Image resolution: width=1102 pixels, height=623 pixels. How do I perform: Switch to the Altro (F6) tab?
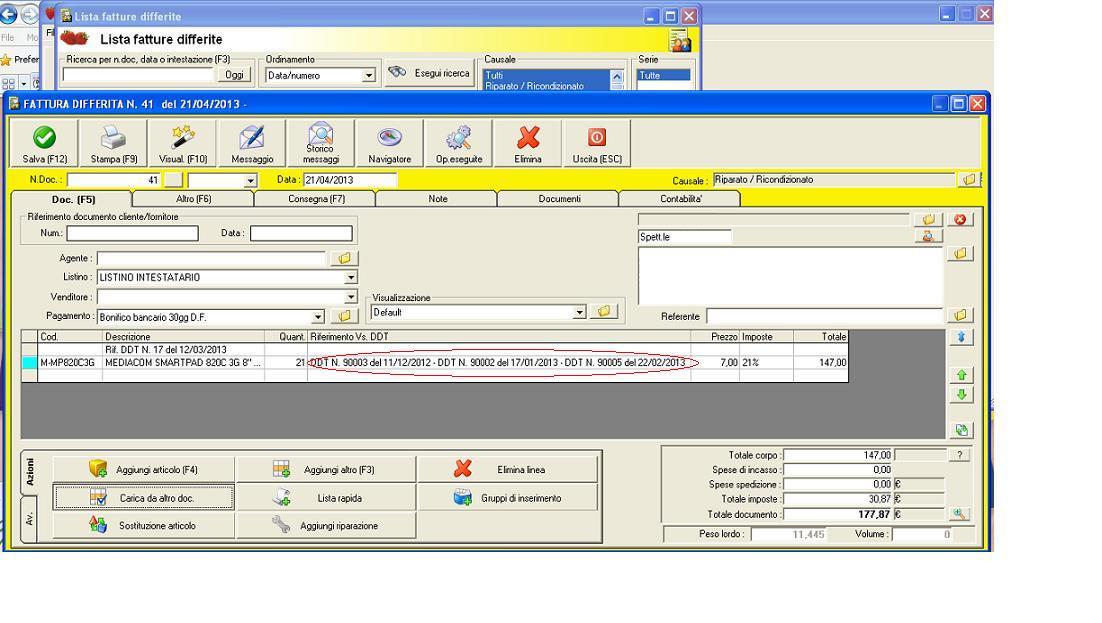[193, 199]
